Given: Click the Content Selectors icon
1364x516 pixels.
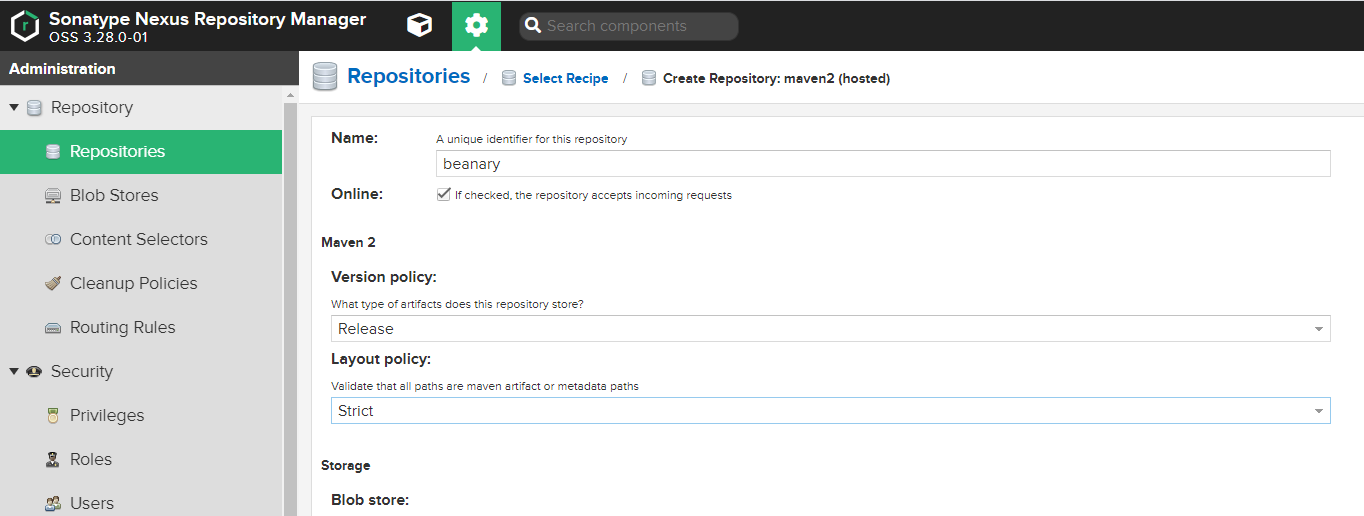Looking at the screenshot, I should pos(54,240).
